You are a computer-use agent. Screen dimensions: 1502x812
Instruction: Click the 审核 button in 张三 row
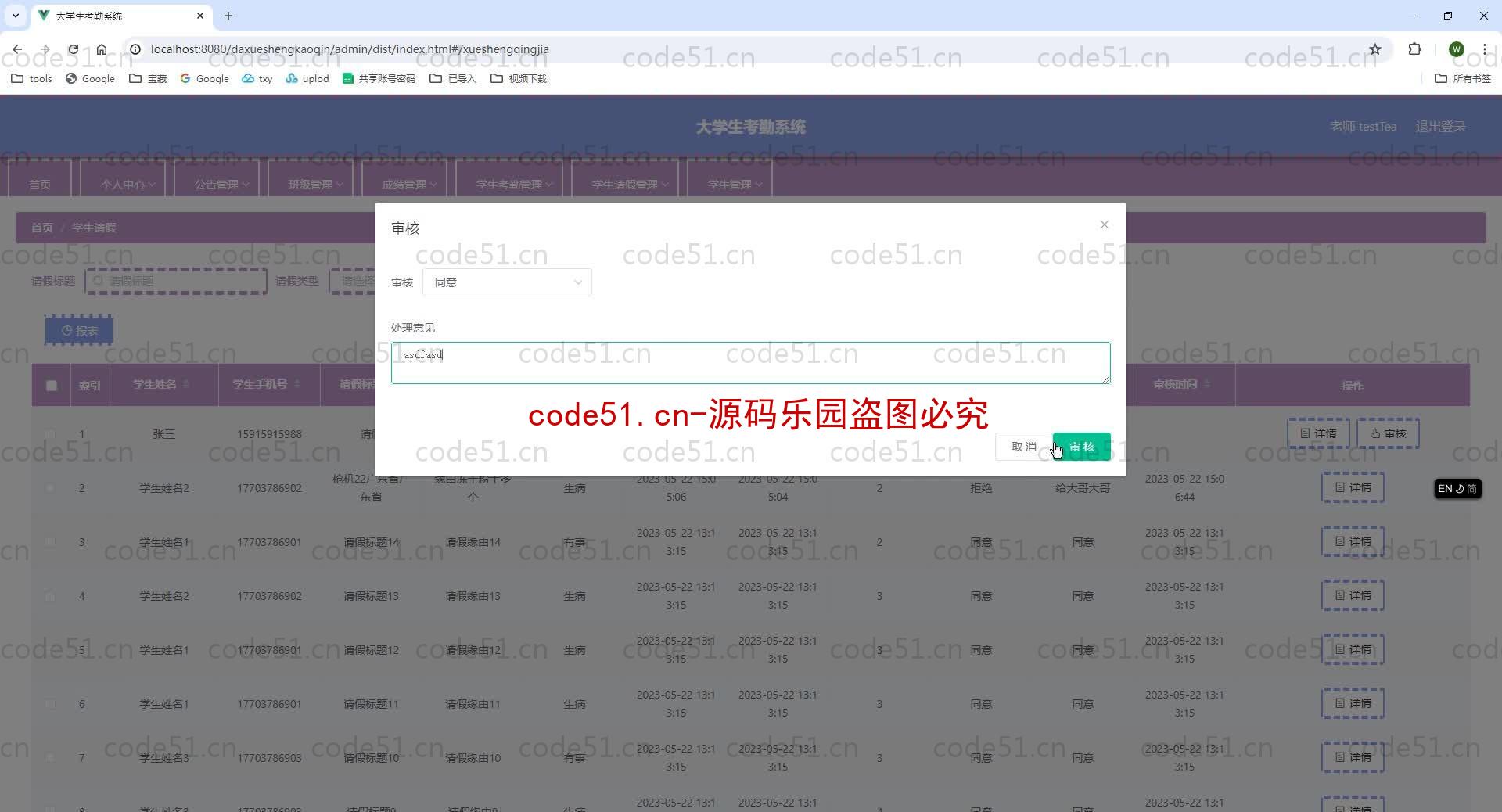(1388, 433)
